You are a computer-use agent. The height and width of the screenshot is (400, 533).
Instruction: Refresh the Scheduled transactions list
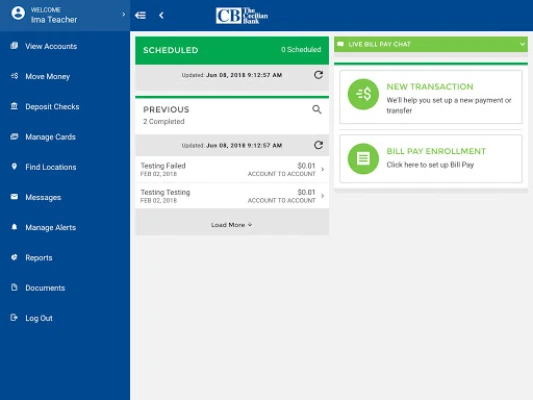point(318,75)
